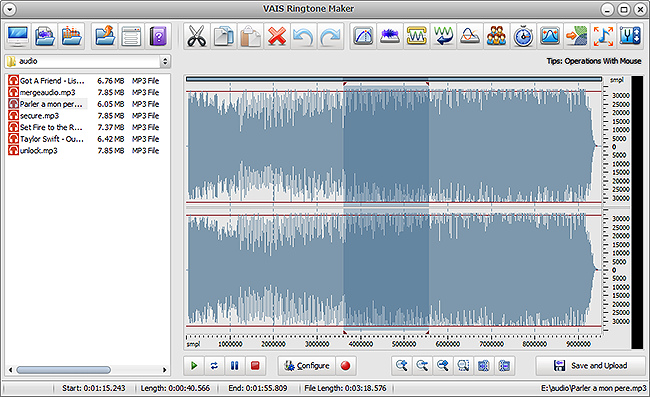
Task: Click the folder icon with orange upload arrow
Action: (104, 36)
